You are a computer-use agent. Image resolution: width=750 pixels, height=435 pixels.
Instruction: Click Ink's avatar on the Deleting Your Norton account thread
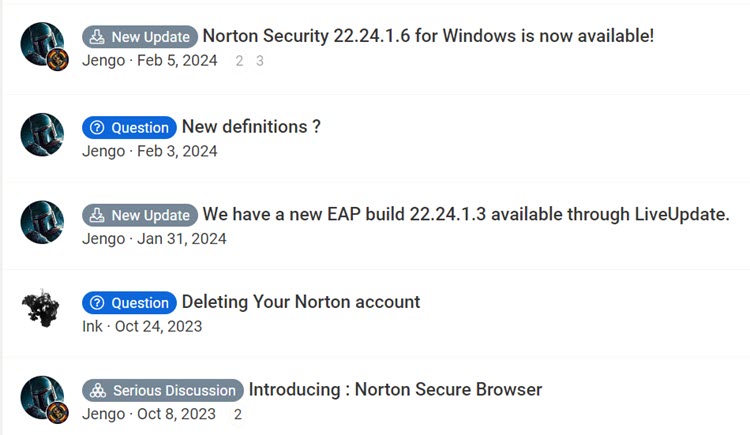point(42,309)
